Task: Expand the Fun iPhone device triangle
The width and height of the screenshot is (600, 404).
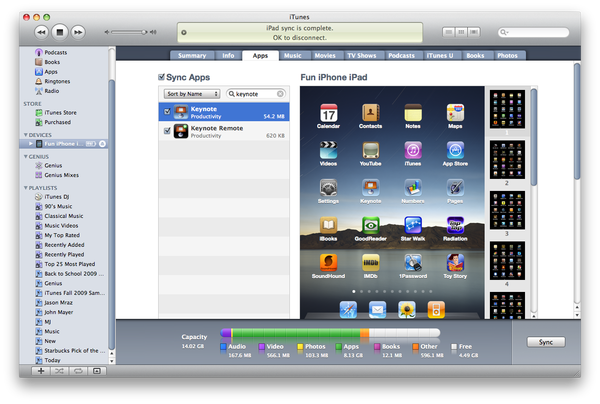Action: [31, 144]
